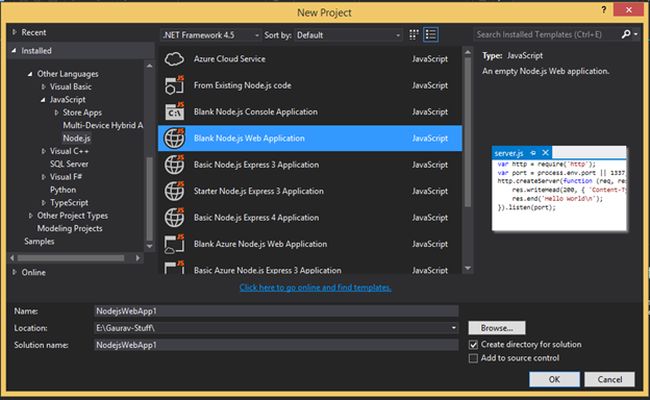Select the Azure Cloud Service cloud icon
The image size is (650, 400).
coord(174,59)
